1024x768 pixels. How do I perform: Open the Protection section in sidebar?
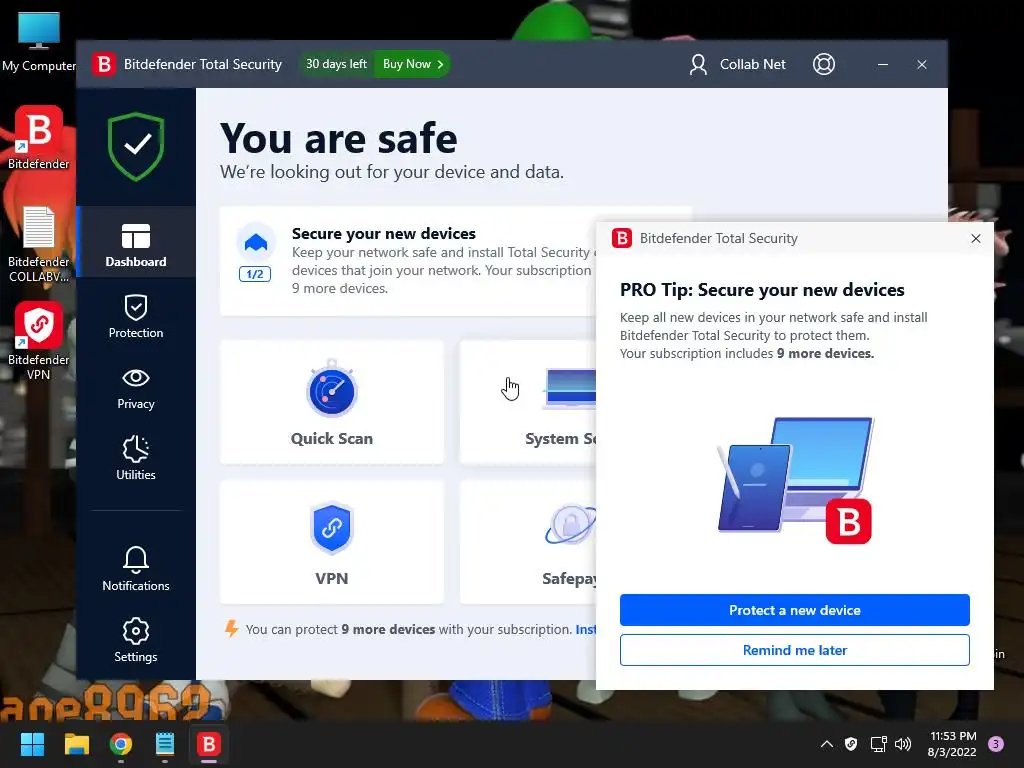136,317
